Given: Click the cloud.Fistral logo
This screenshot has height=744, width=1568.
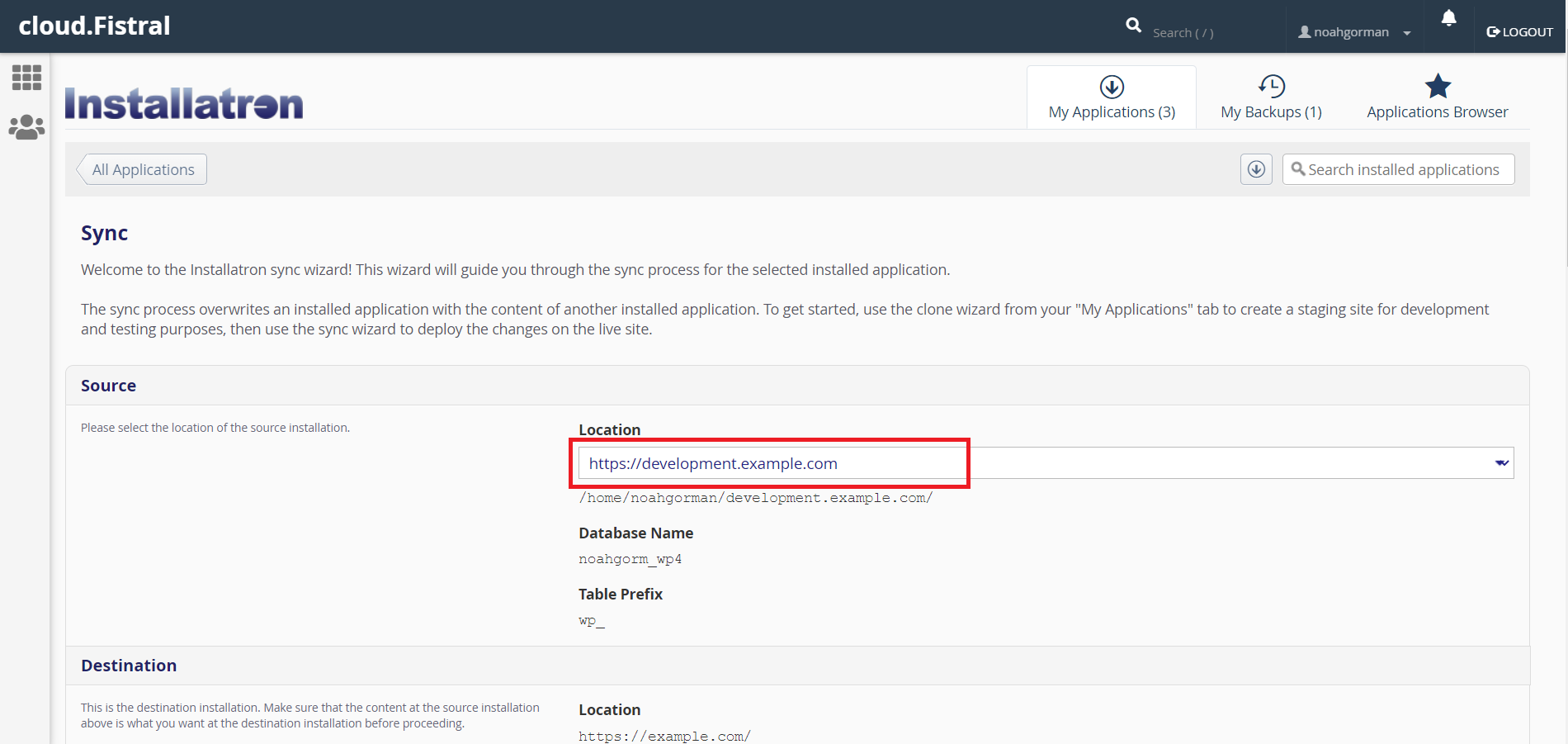Looking at the screenshot, I should pyautogui.click(x=94, y=26).
